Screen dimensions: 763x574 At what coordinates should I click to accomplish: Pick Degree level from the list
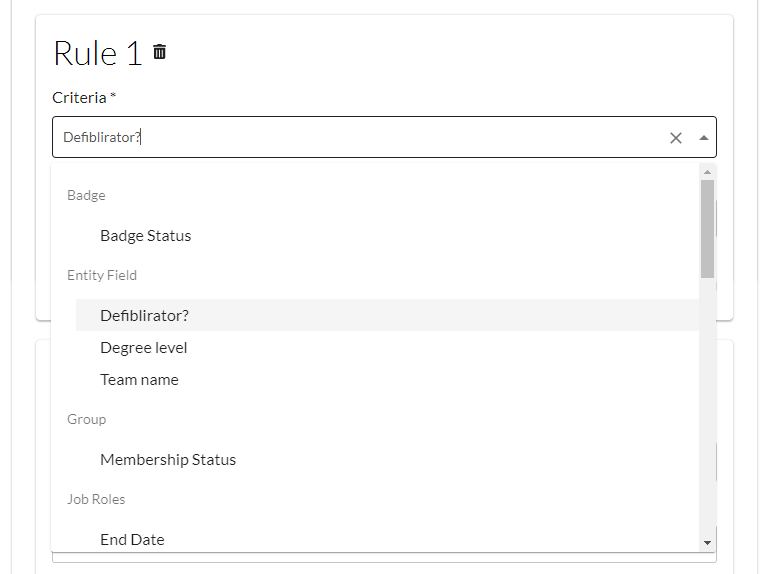(143, 348)
